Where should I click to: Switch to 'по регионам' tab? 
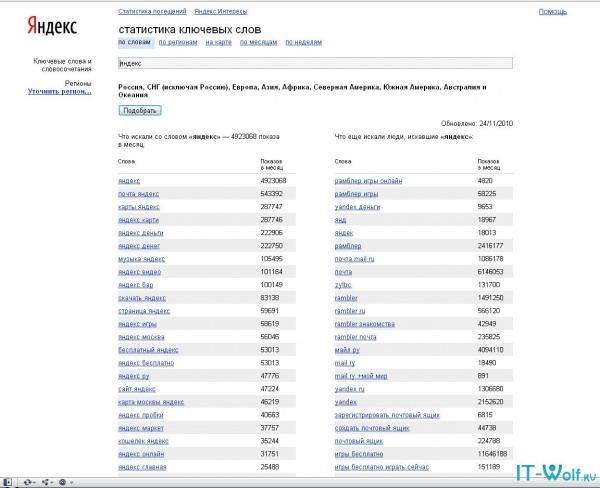click(178, 42)
